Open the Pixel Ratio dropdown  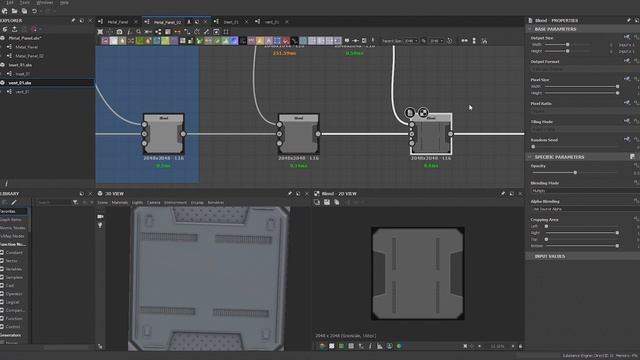585,111
